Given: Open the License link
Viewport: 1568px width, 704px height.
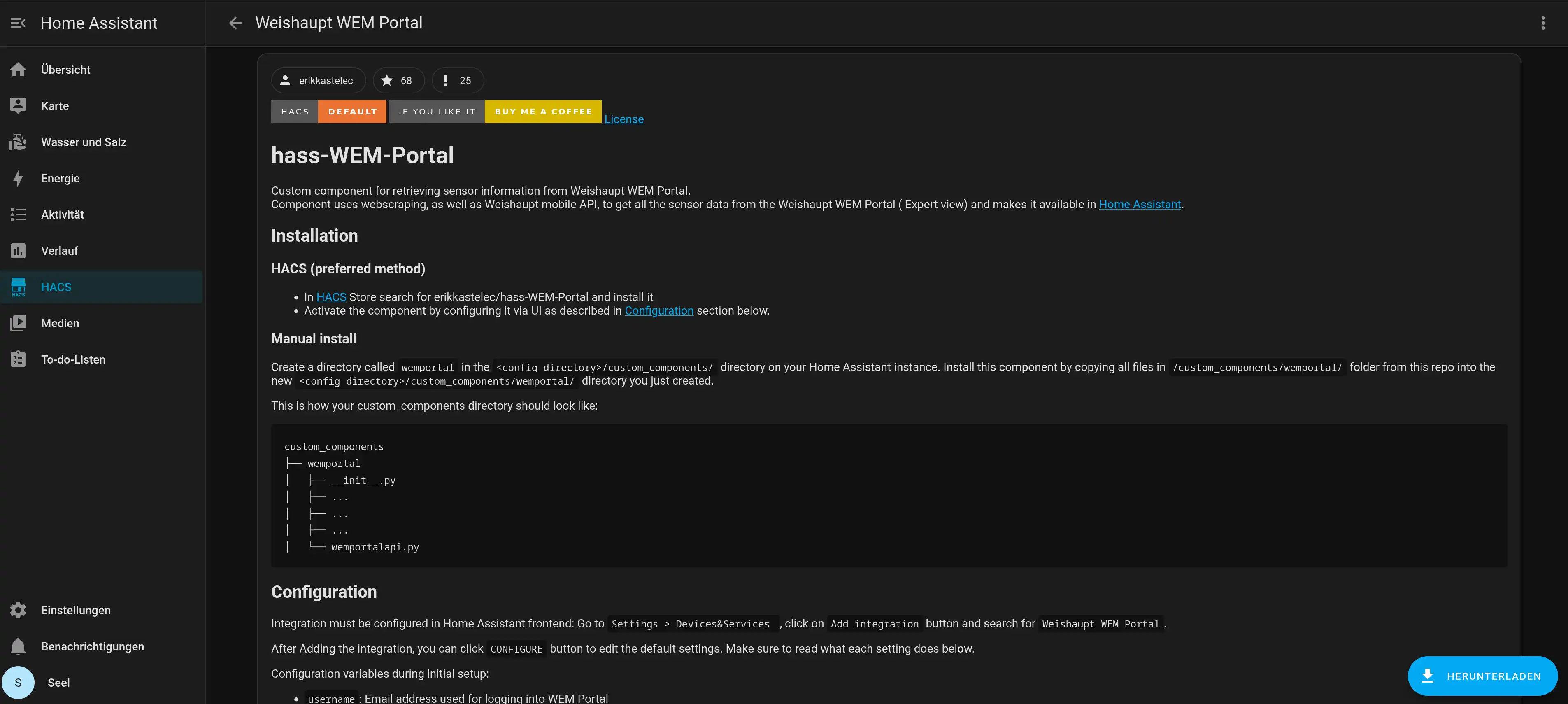Looking at the screenshot, I should tap(623, 119).
